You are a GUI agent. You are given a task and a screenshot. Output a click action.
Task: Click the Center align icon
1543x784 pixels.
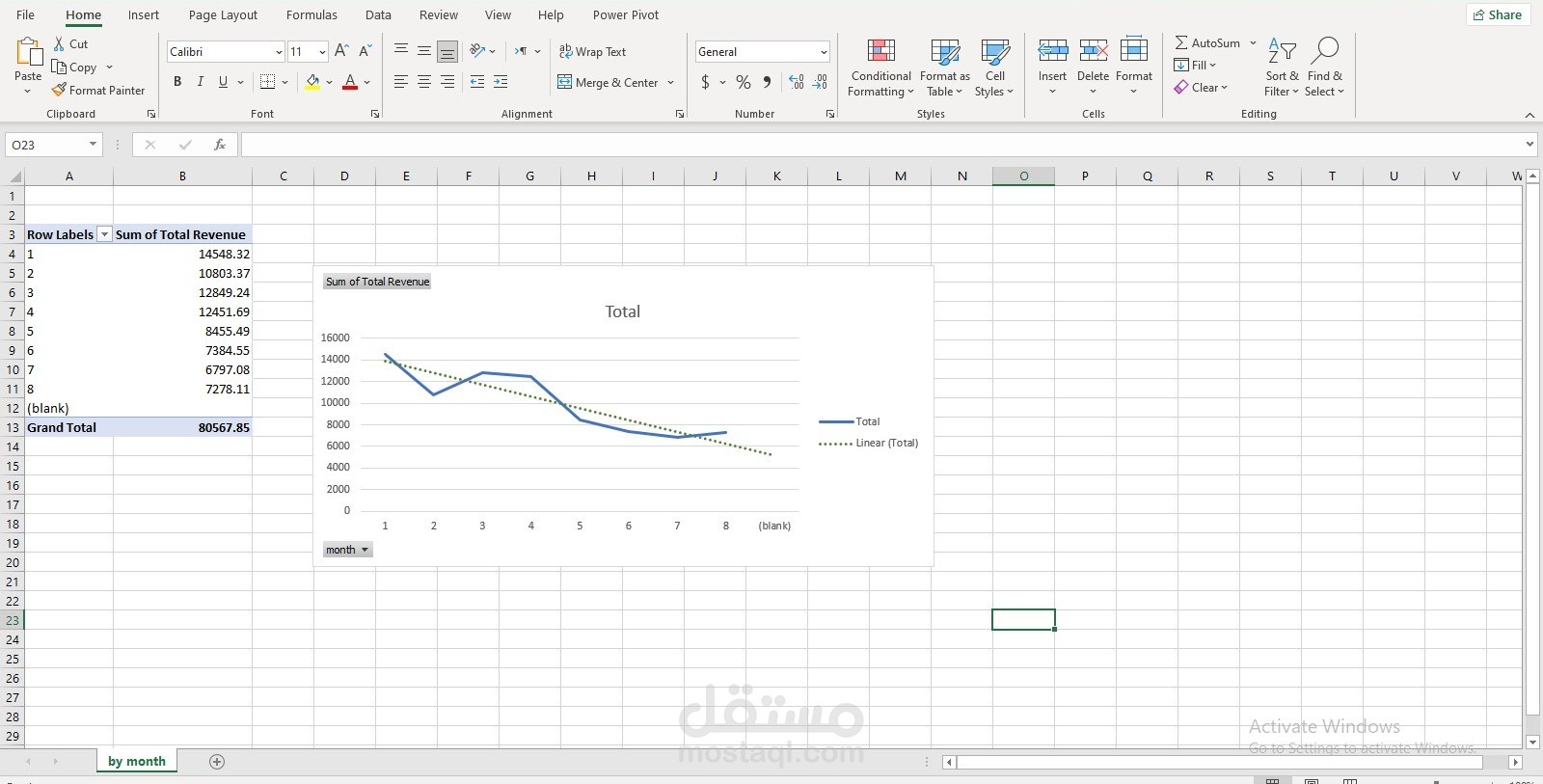coord(424,83)
